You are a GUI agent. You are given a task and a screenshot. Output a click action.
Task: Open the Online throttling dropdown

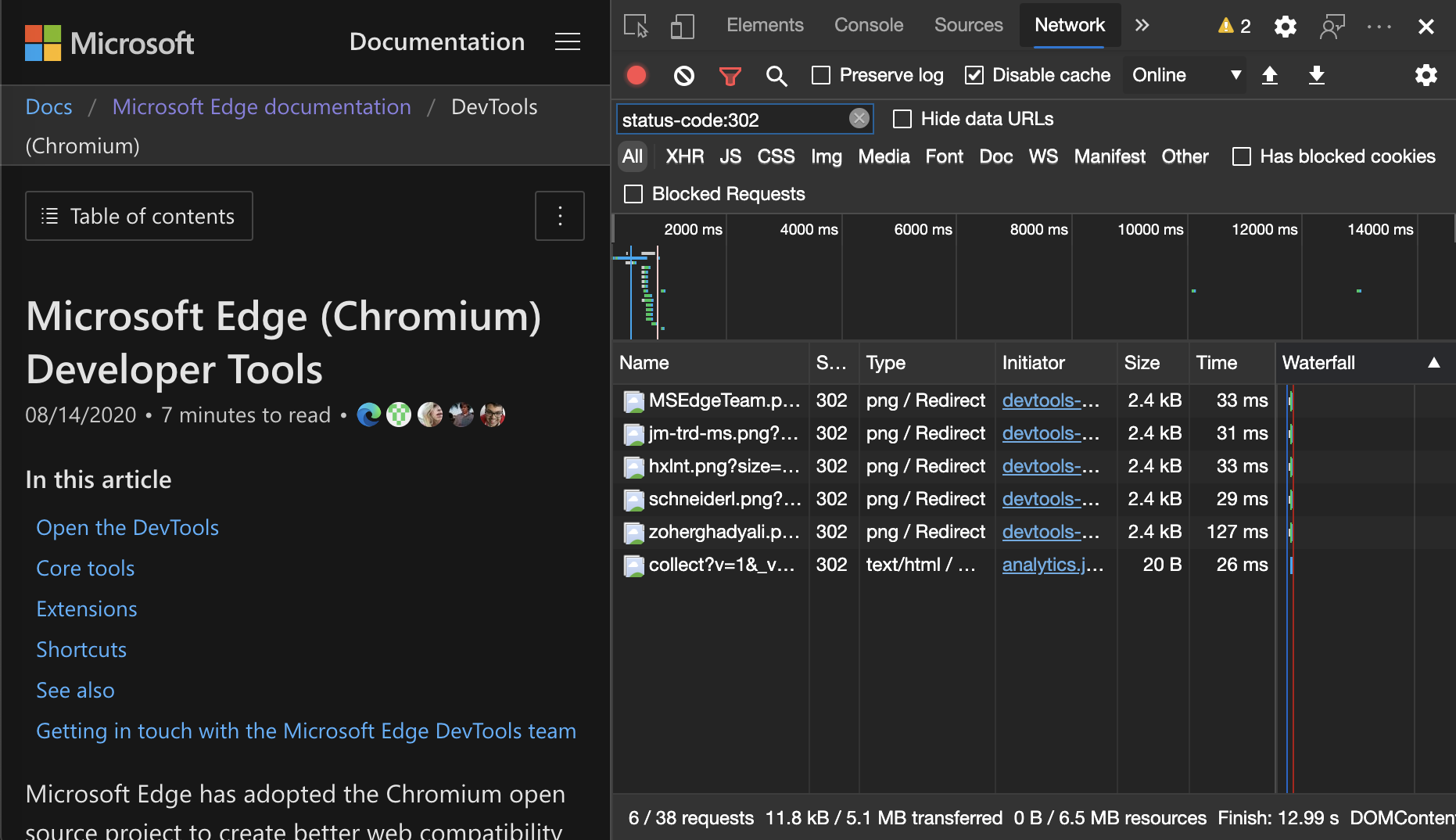tap(1185, 75)
